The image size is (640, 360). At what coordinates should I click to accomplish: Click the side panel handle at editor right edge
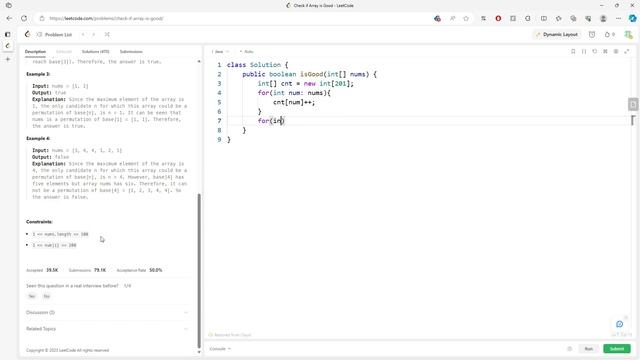(633, 104)
